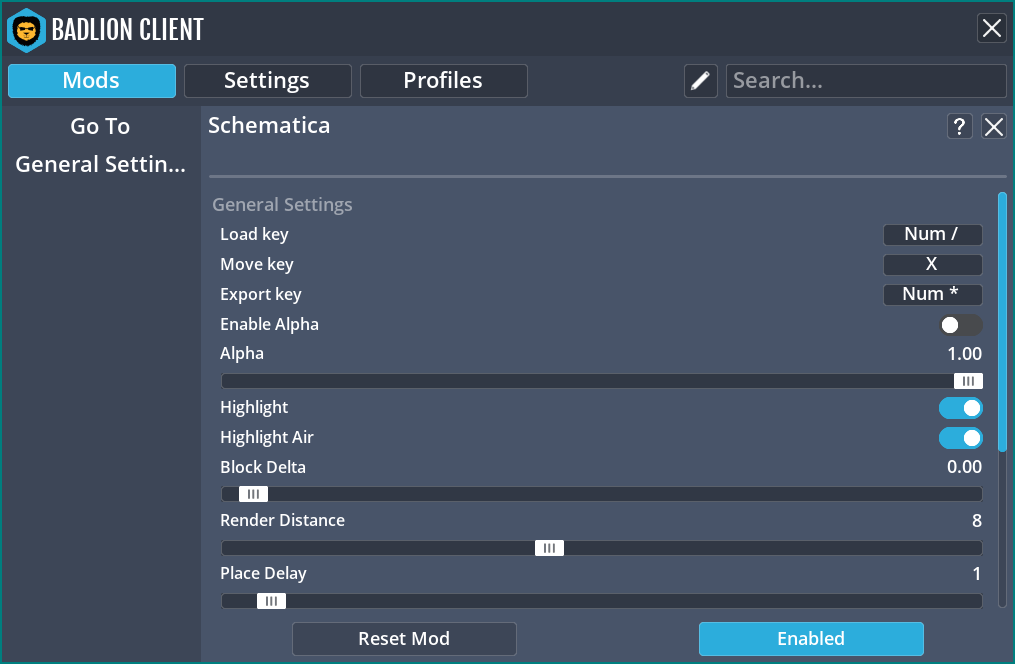Close the Schematica mod panel

[x=994, y=126]
